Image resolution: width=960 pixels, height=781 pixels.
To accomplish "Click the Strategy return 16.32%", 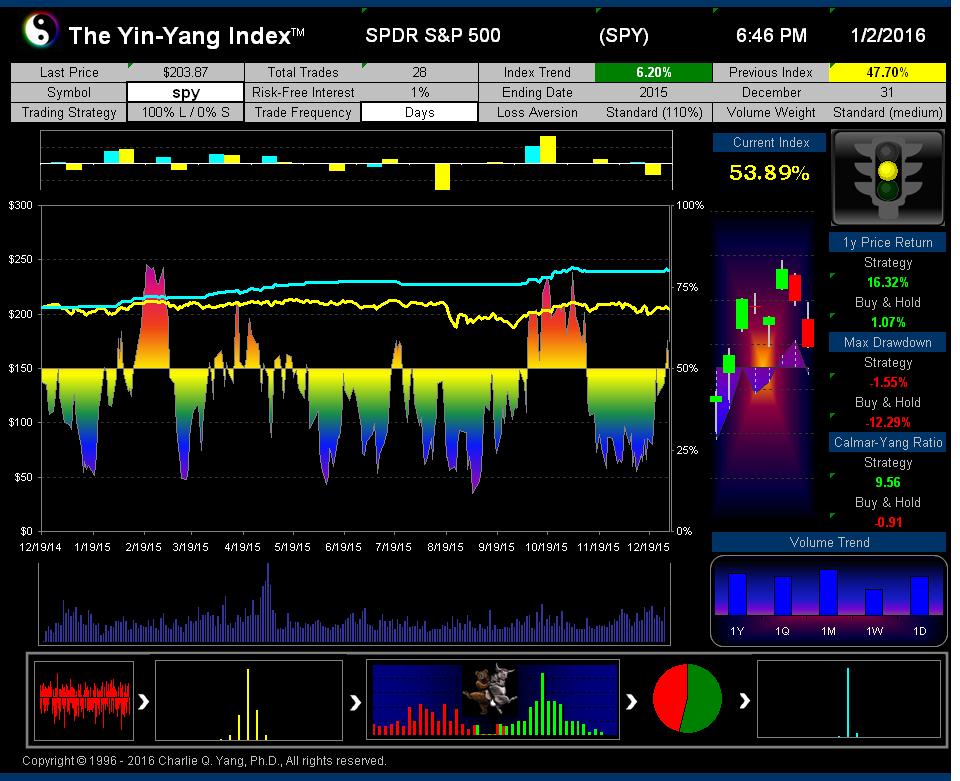I will [x=888, y=283].
